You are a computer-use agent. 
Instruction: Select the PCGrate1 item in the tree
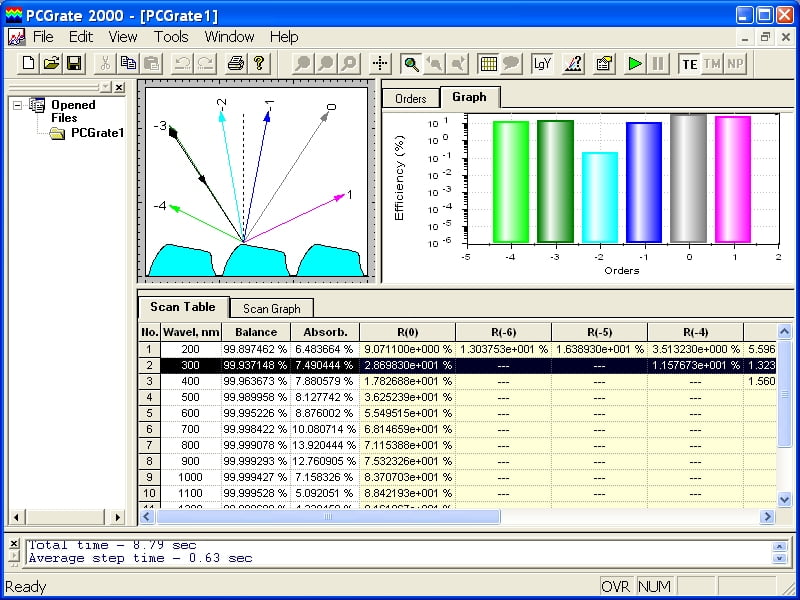click(x=97, y=133)
